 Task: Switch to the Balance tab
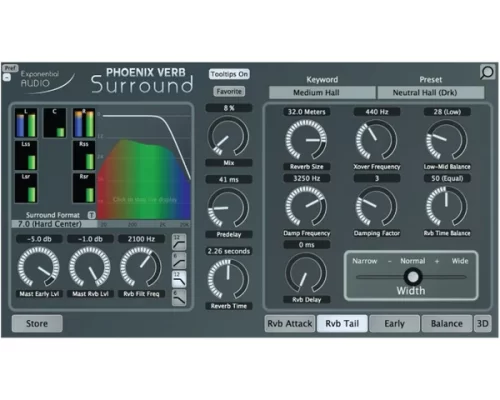[x=447, y=323]
